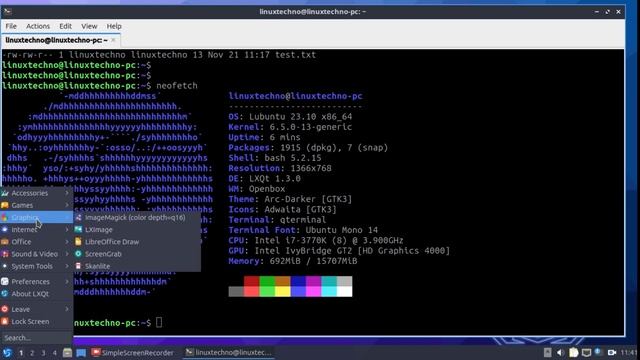Expand the Sound & Video category
This screenshot has height=360, width=640.
36,254
